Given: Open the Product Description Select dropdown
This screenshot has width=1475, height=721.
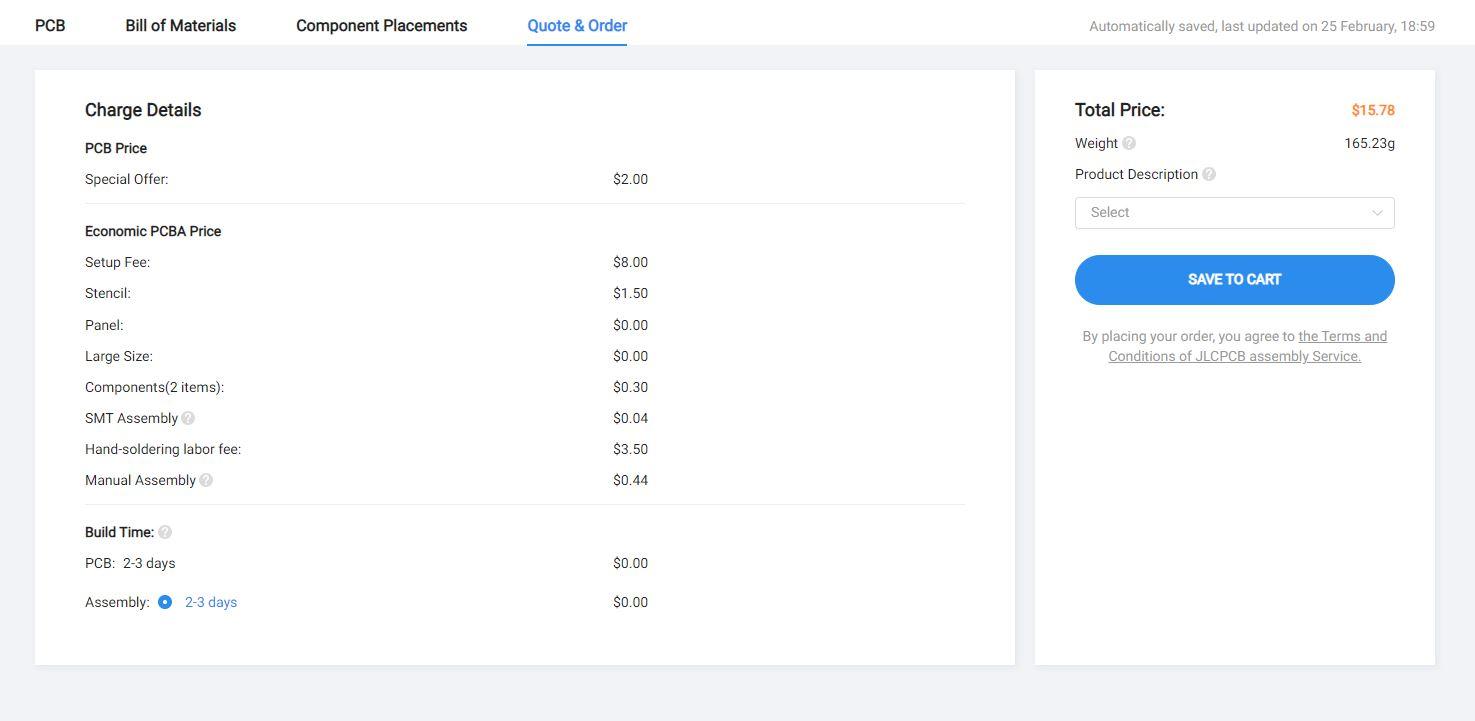Looking at the screenshot, I should point(1235,213).
